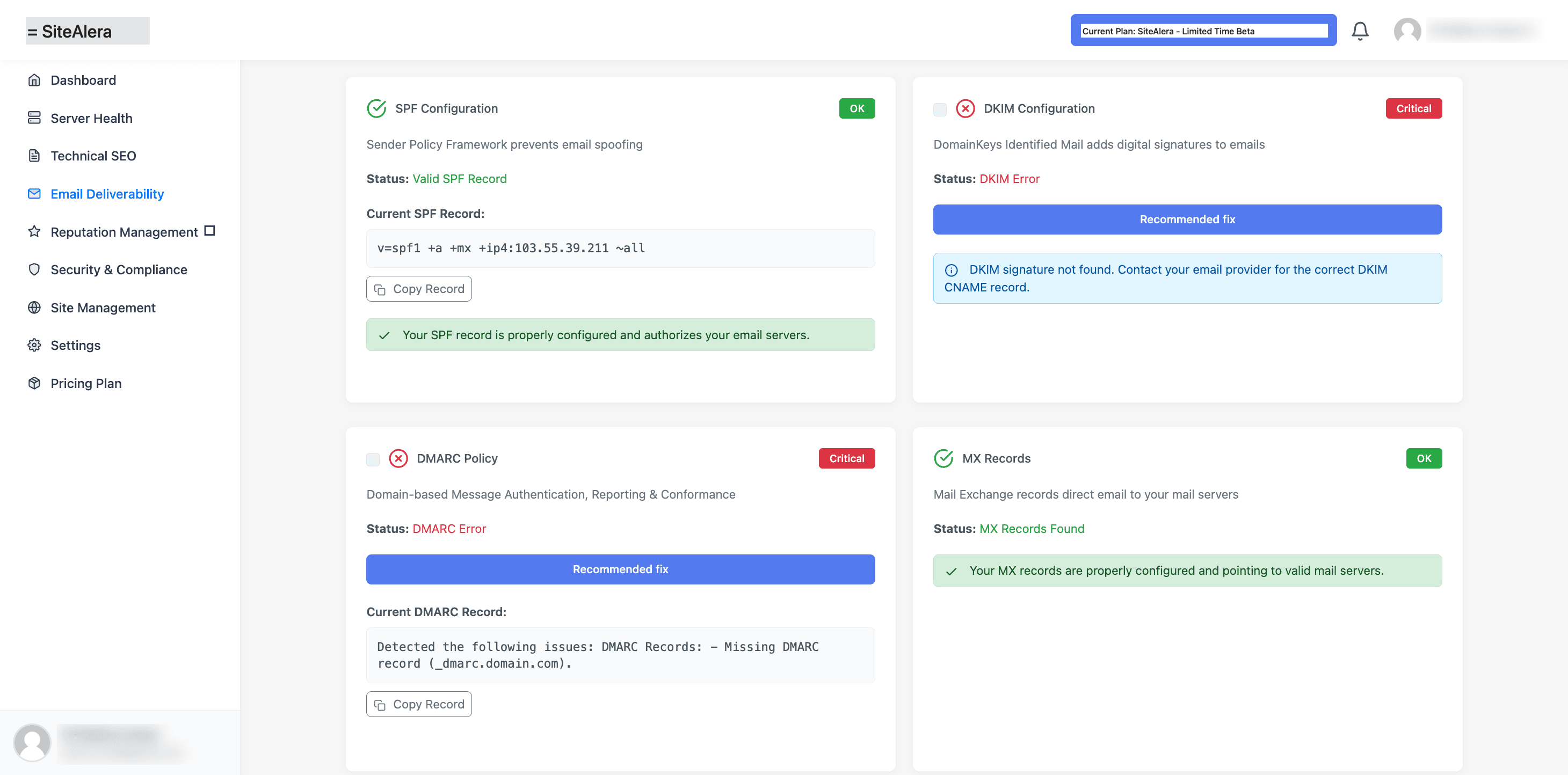View the Pricing Plan page
This screenshot has width=1568, height=775.
coord(86,383)
